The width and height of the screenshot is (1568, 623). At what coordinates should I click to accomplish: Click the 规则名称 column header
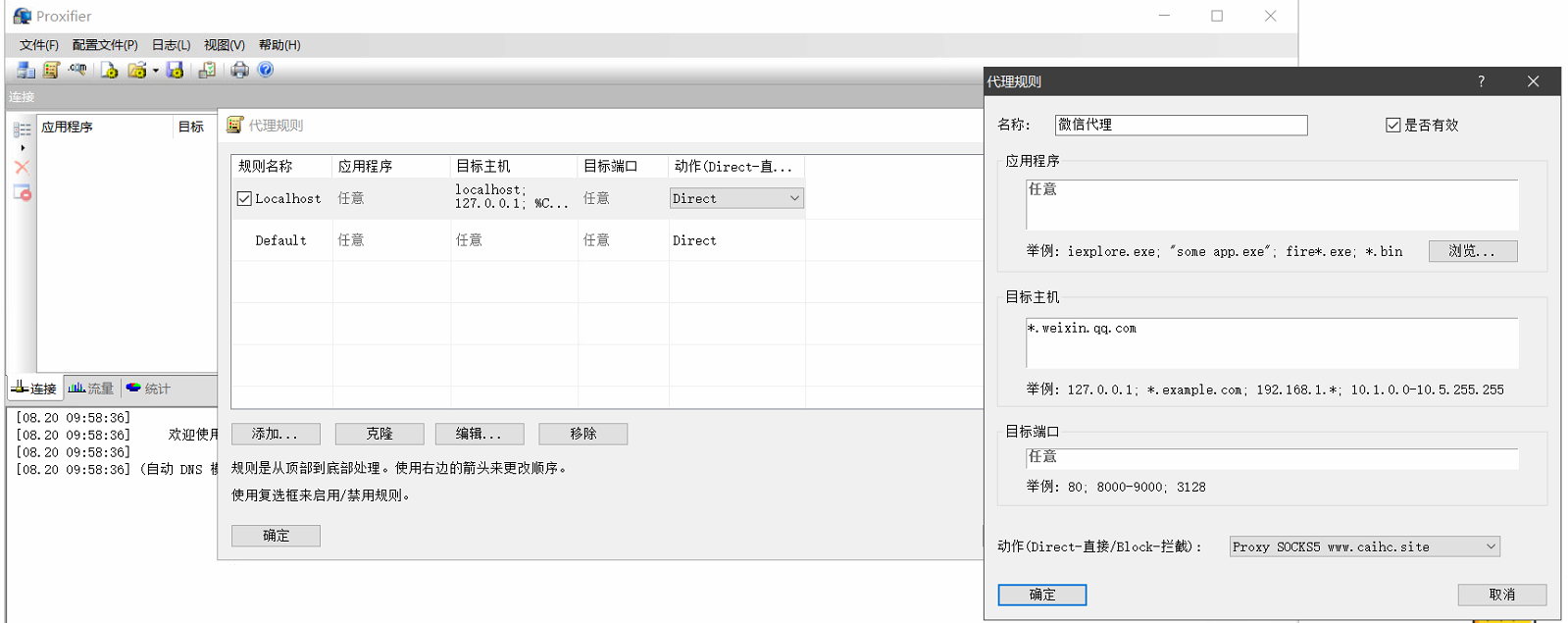click(x=281, y=166)
